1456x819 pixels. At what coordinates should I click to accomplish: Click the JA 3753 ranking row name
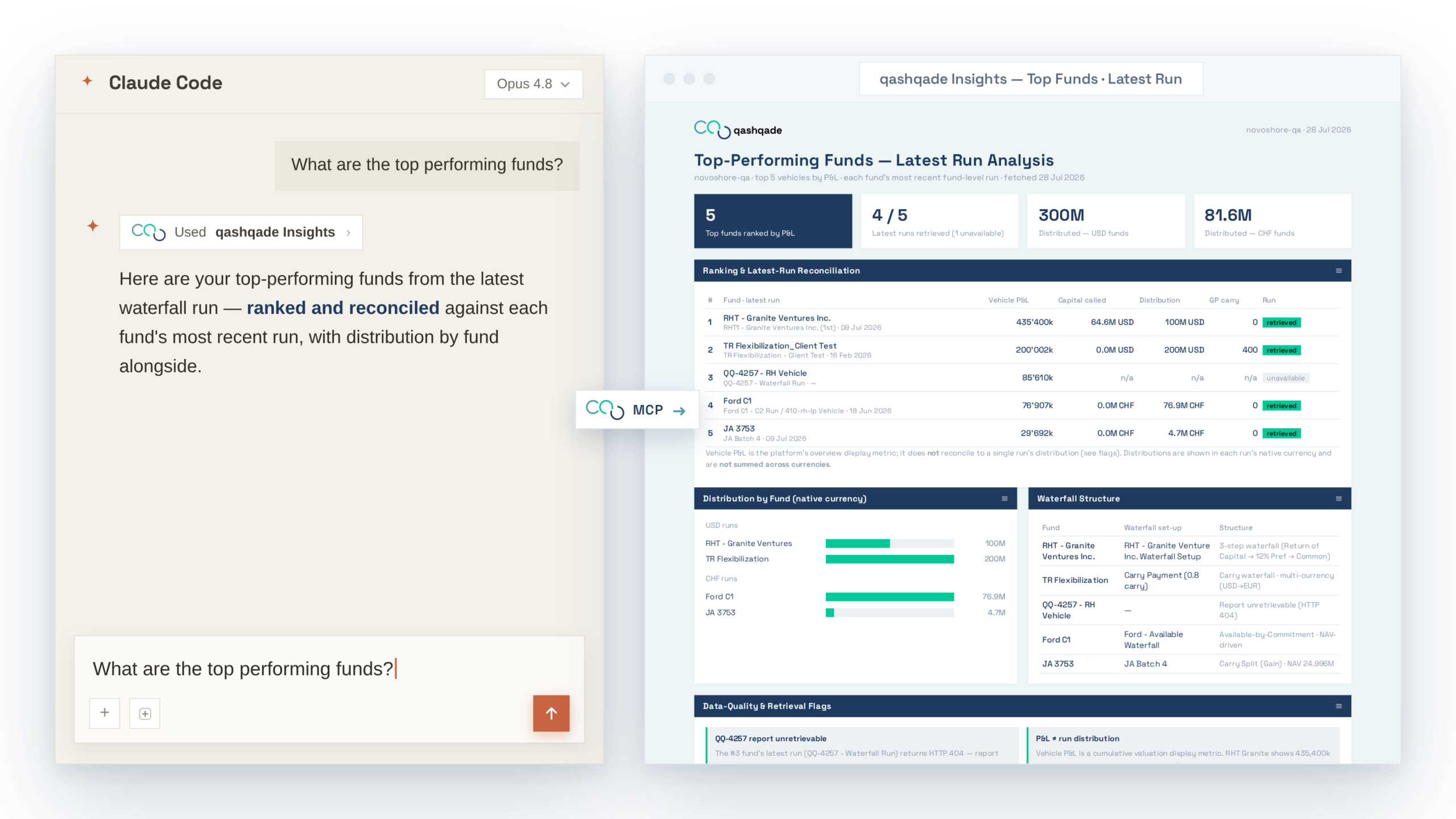coord(739,429)
